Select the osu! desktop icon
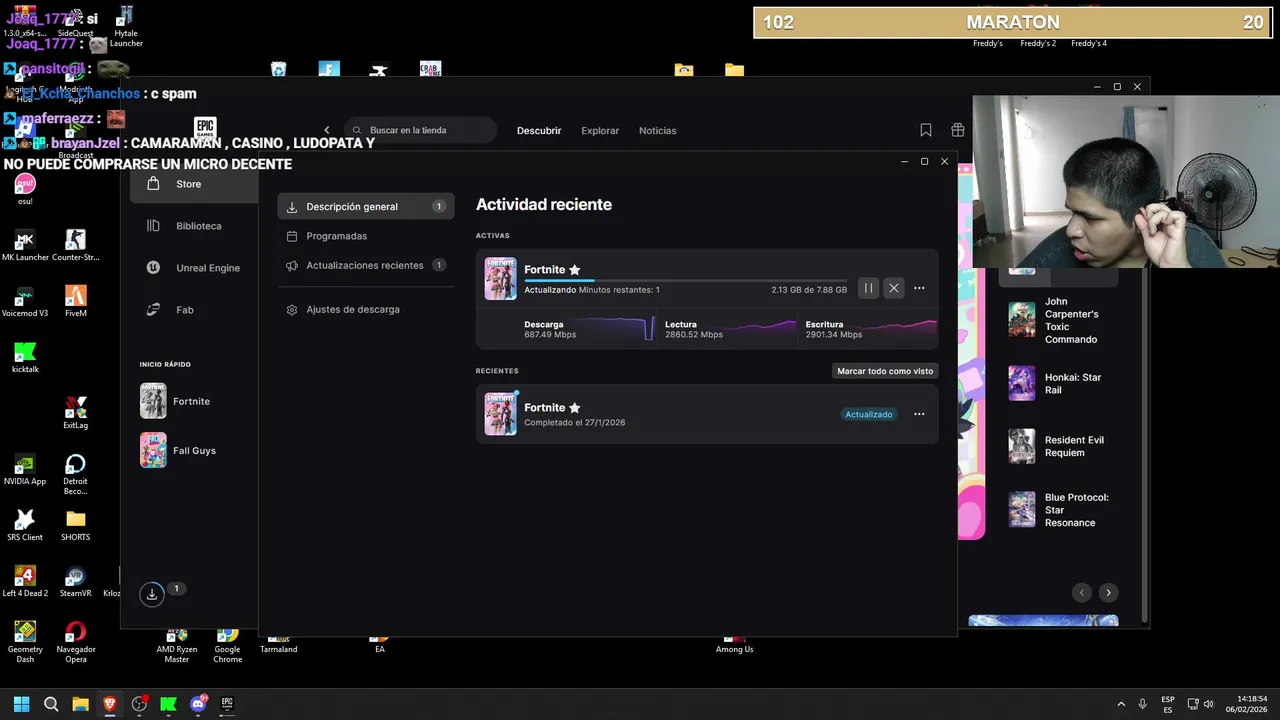 (x=25, y=188)
